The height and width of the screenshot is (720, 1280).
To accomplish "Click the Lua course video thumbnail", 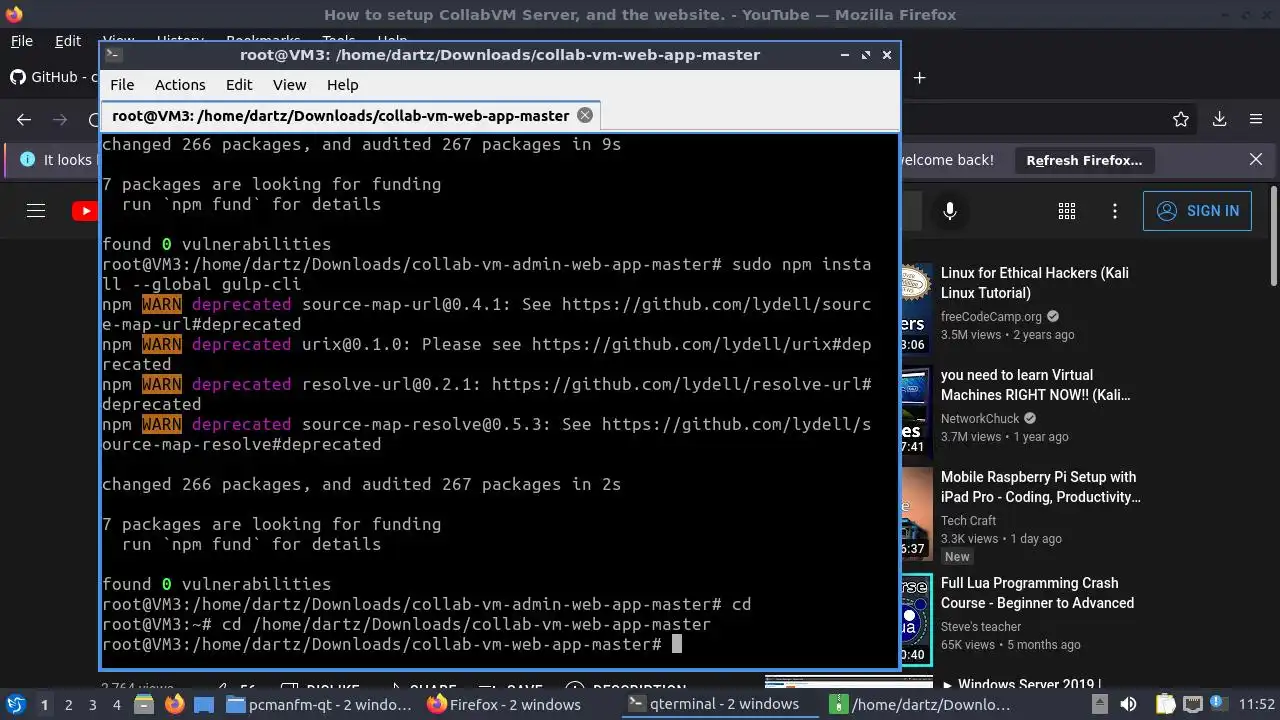I will pyautogui.click(x=916, y=620).
